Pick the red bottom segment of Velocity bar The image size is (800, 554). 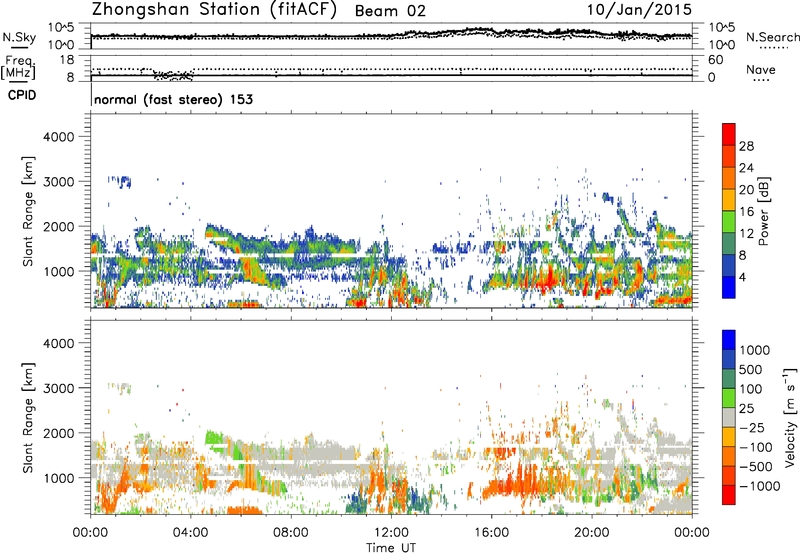click(x=729, y=495)
